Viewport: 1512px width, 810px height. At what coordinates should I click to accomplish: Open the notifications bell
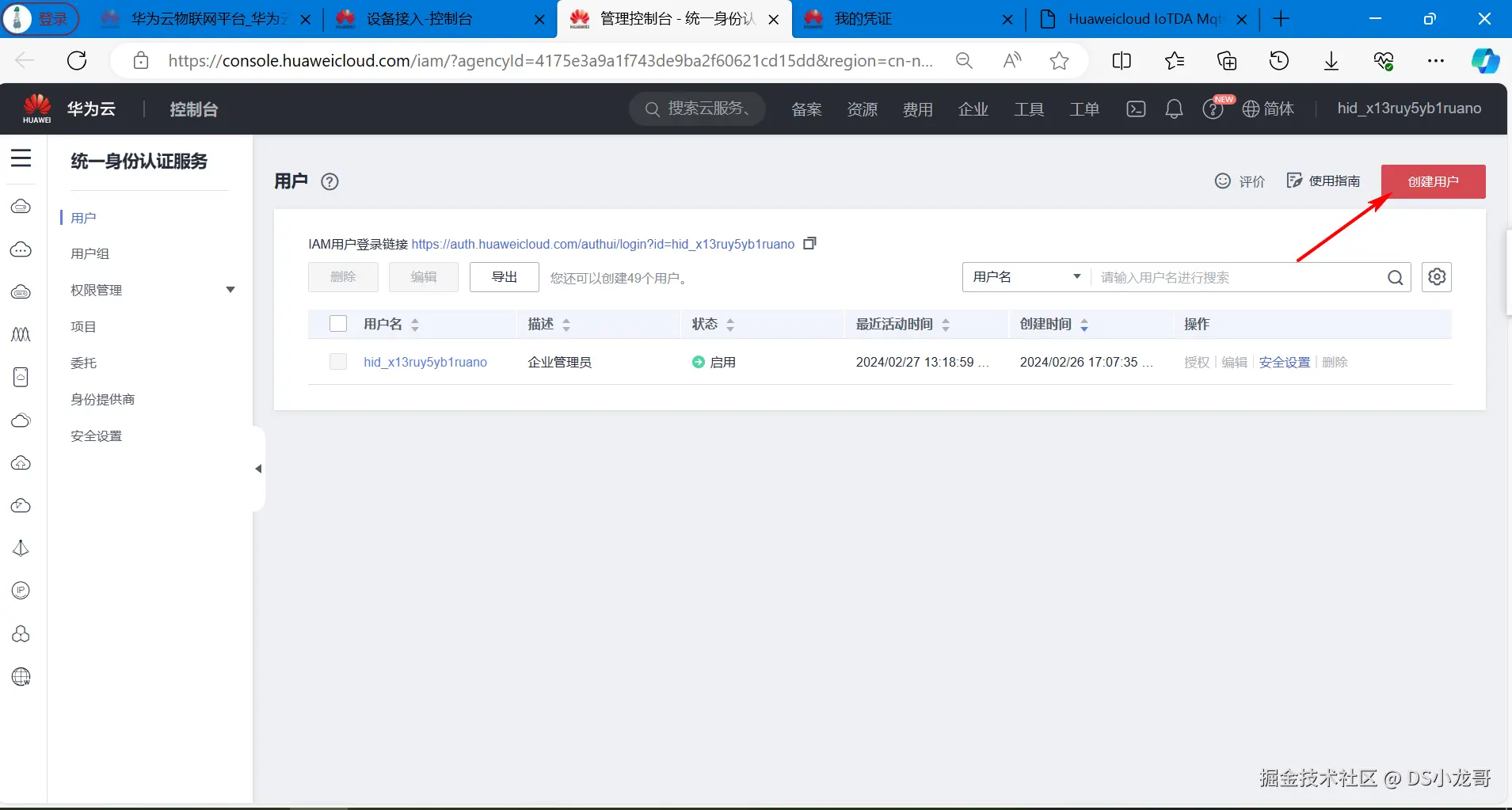click(x=1174, y=108)
